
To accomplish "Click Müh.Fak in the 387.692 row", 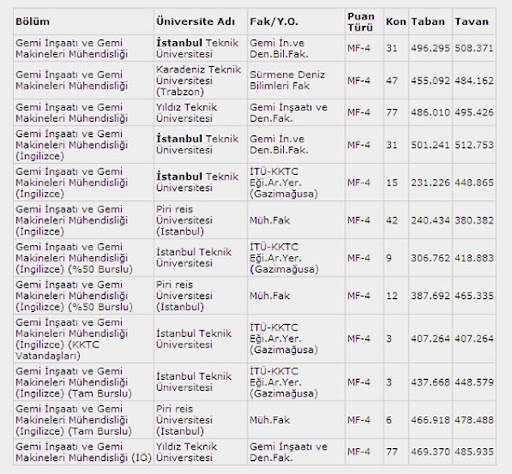I will click(270, 296).
